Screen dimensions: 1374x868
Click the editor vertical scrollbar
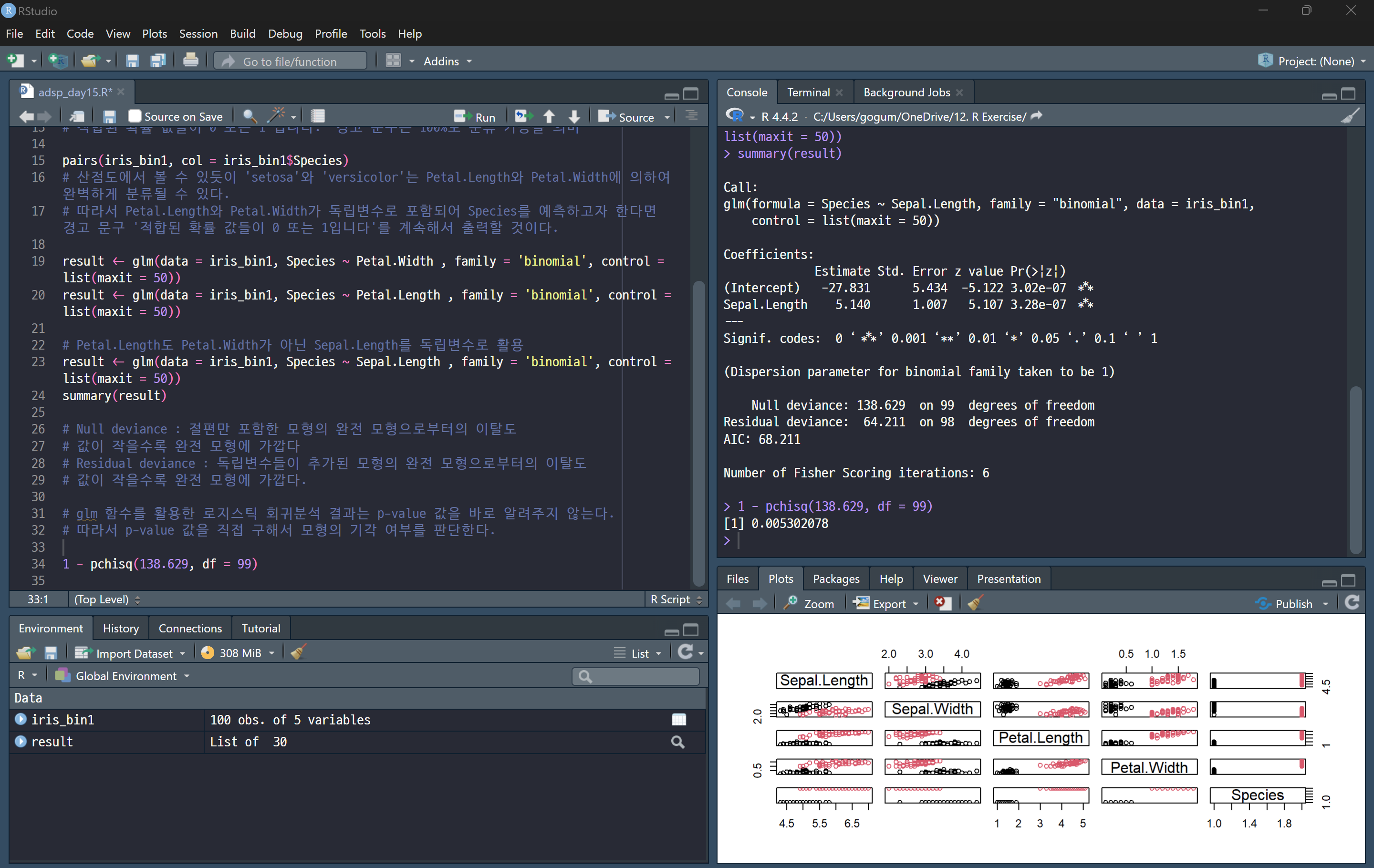coord(699,434)
